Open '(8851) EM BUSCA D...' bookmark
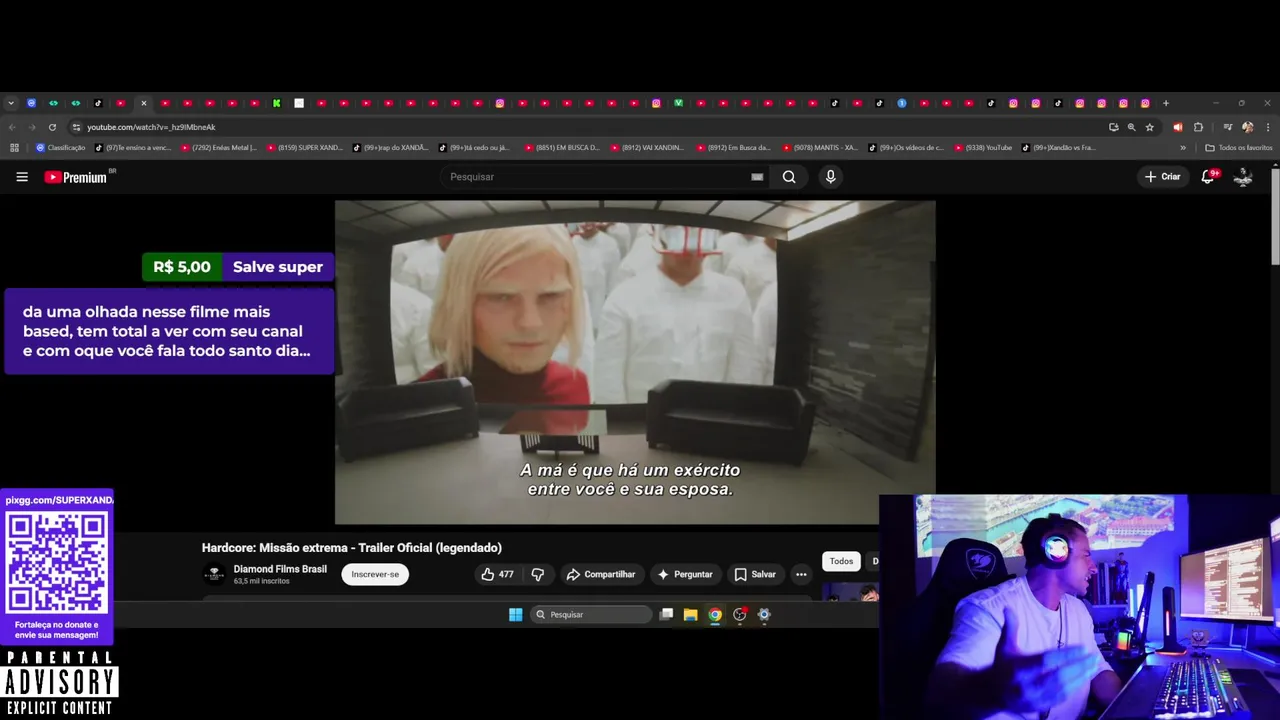Screen dimensions: 1280x720 pyautogui.click(x=563, y=147)
